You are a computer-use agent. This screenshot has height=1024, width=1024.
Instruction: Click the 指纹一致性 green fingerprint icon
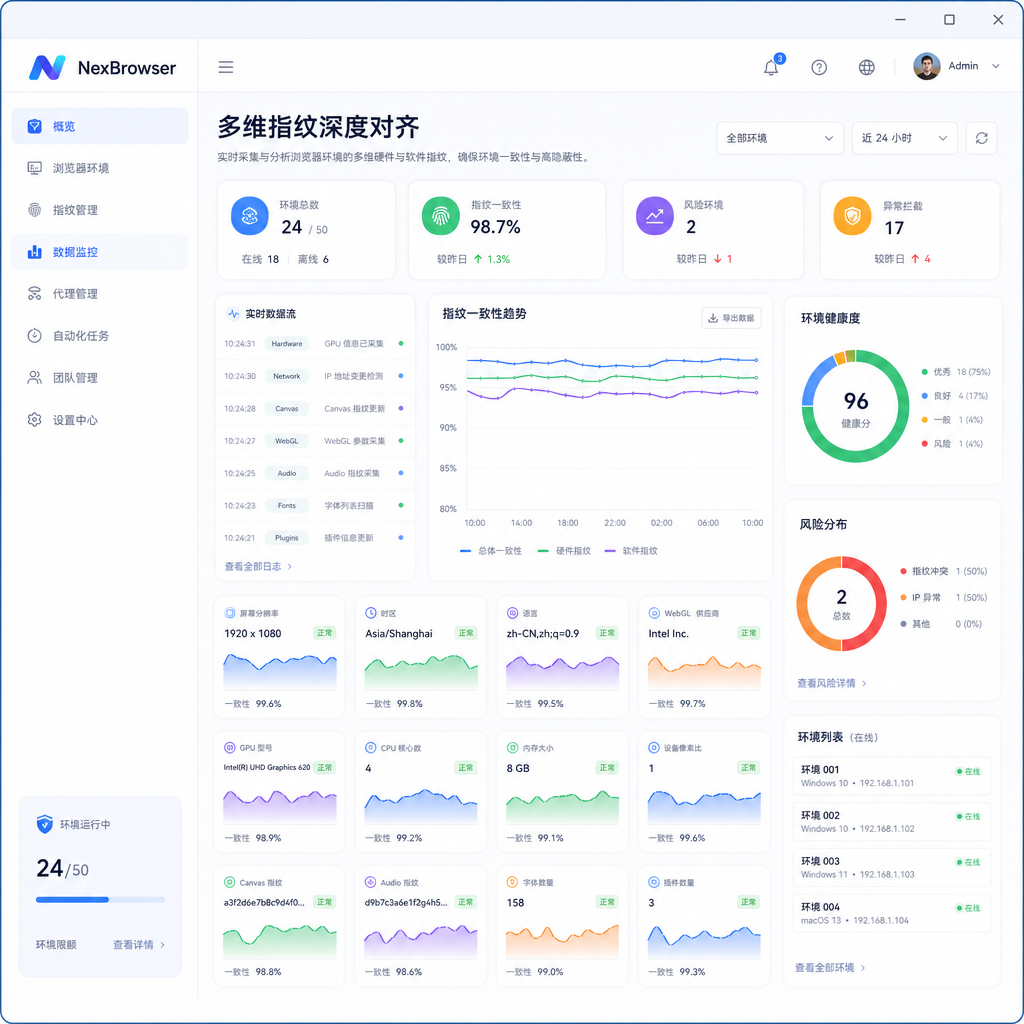pos(441,216)
